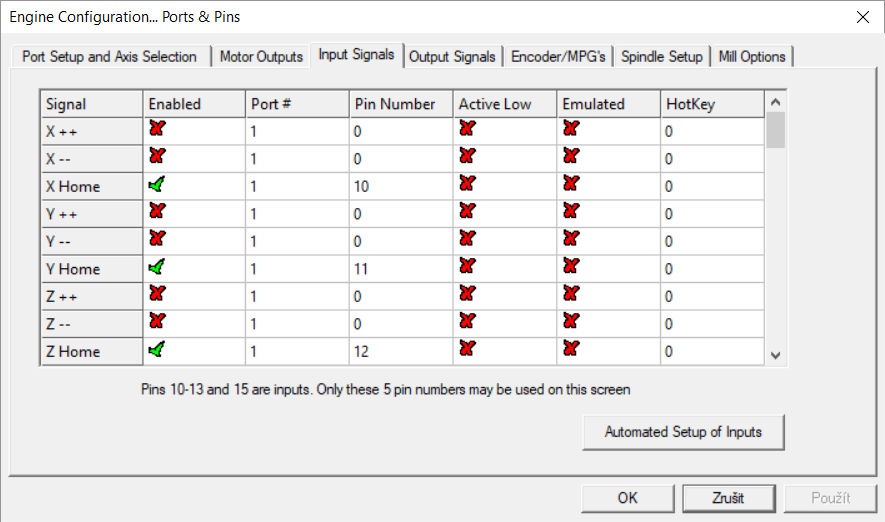
Task: Click the green check for X Home Enabled
Action: pyautogui.click(x=156, y=184)
